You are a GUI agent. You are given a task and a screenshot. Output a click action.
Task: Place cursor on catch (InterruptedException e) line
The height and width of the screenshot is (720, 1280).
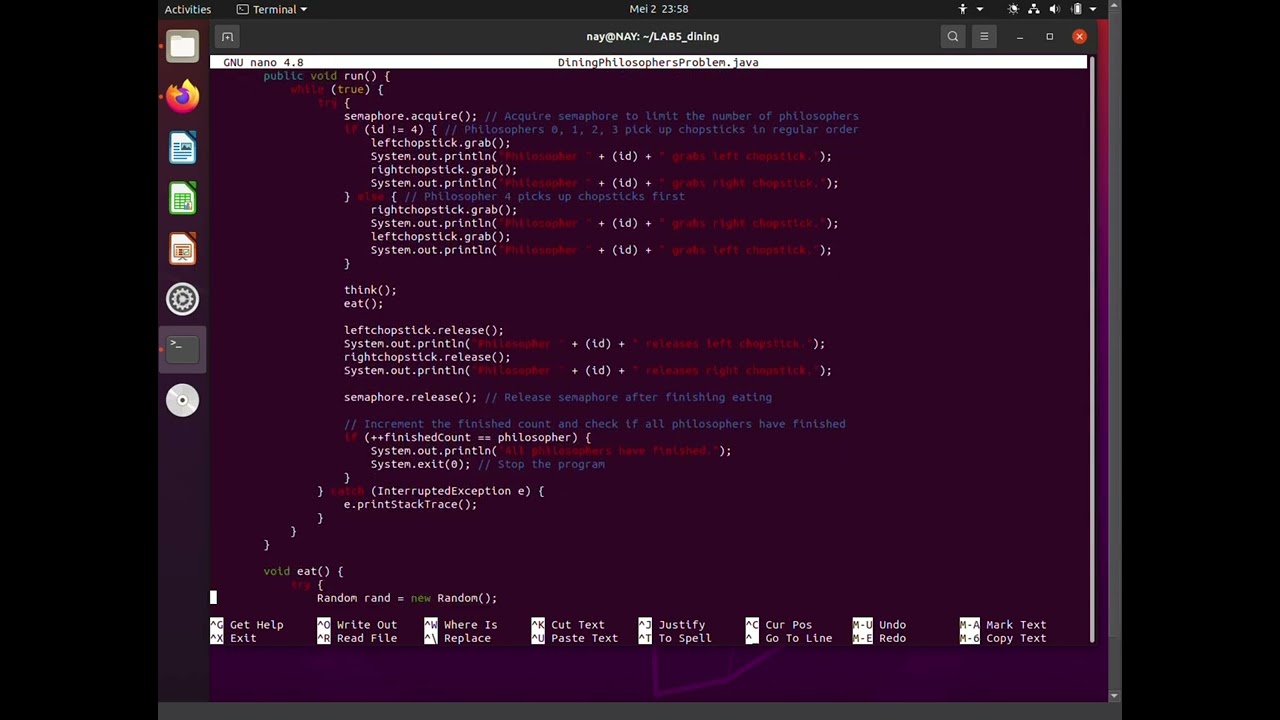(430, 491)
